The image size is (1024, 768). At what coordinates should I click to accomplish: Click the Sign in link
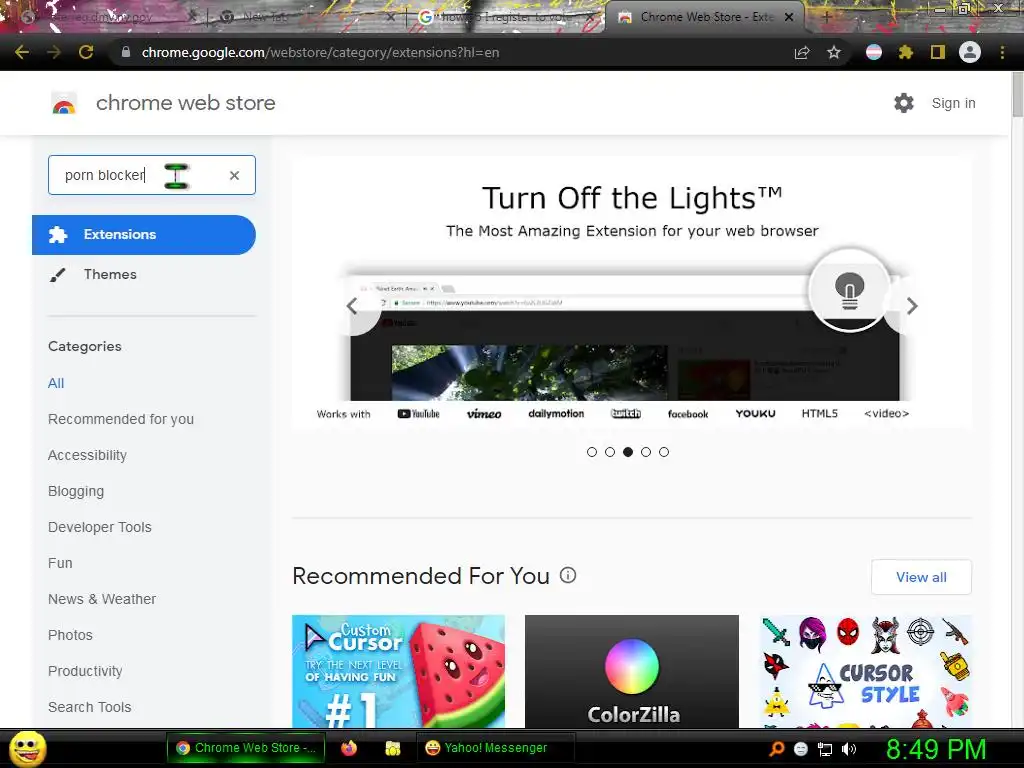(953, 103)
